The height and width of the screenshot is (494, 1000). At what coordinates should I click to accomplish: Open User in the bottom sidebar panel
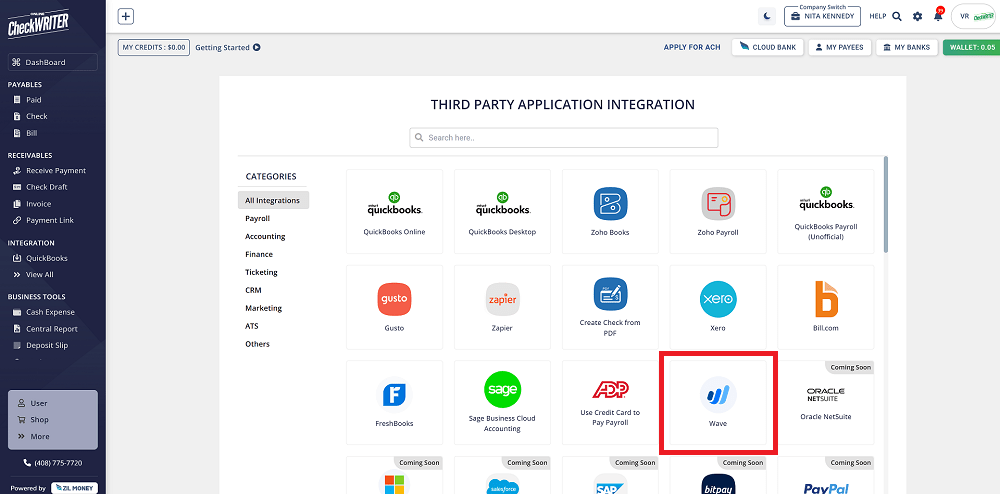click(33, 403)
